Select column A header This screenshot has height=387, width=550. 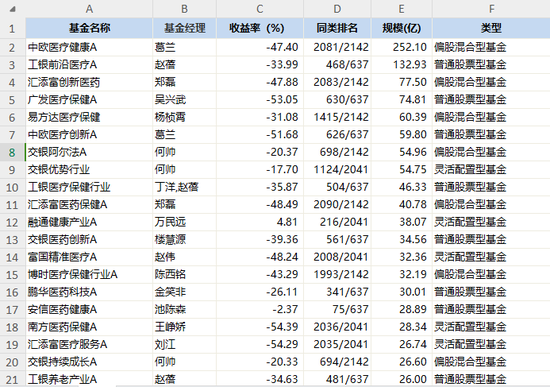coord(89,9)
